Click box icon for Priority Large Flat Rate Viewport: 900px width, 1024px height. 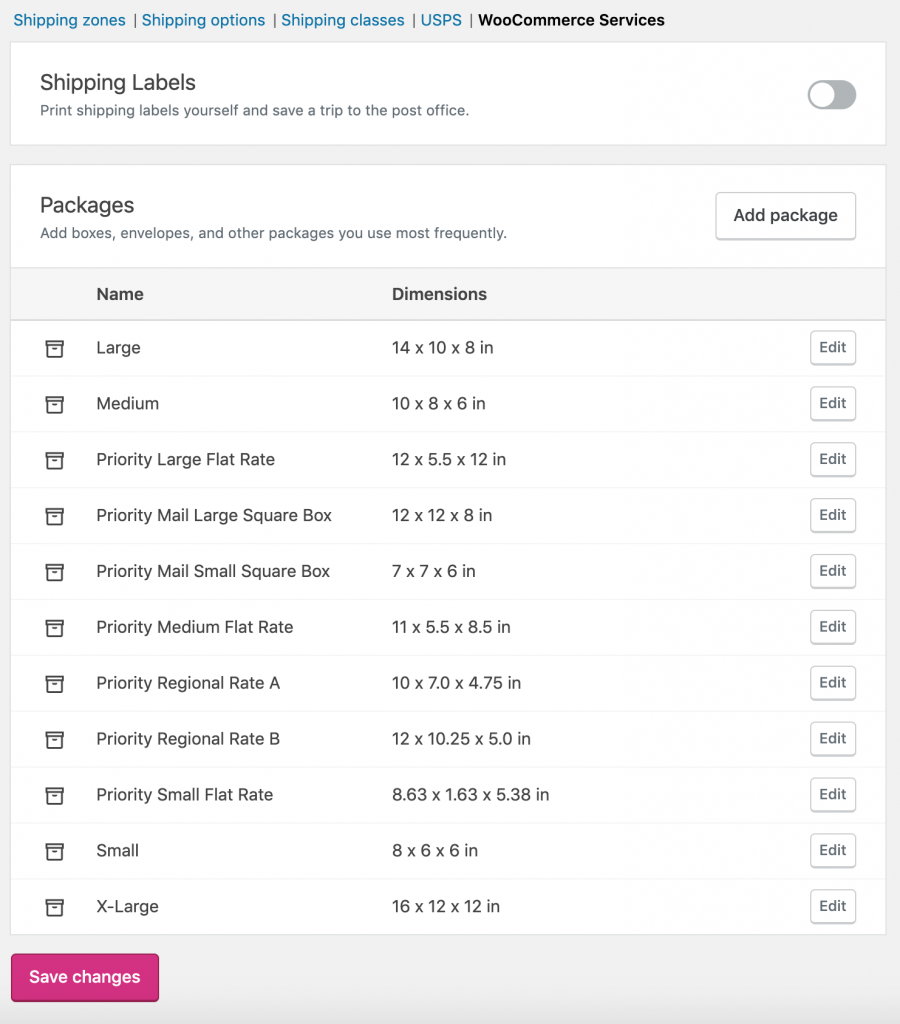point(55,460)
